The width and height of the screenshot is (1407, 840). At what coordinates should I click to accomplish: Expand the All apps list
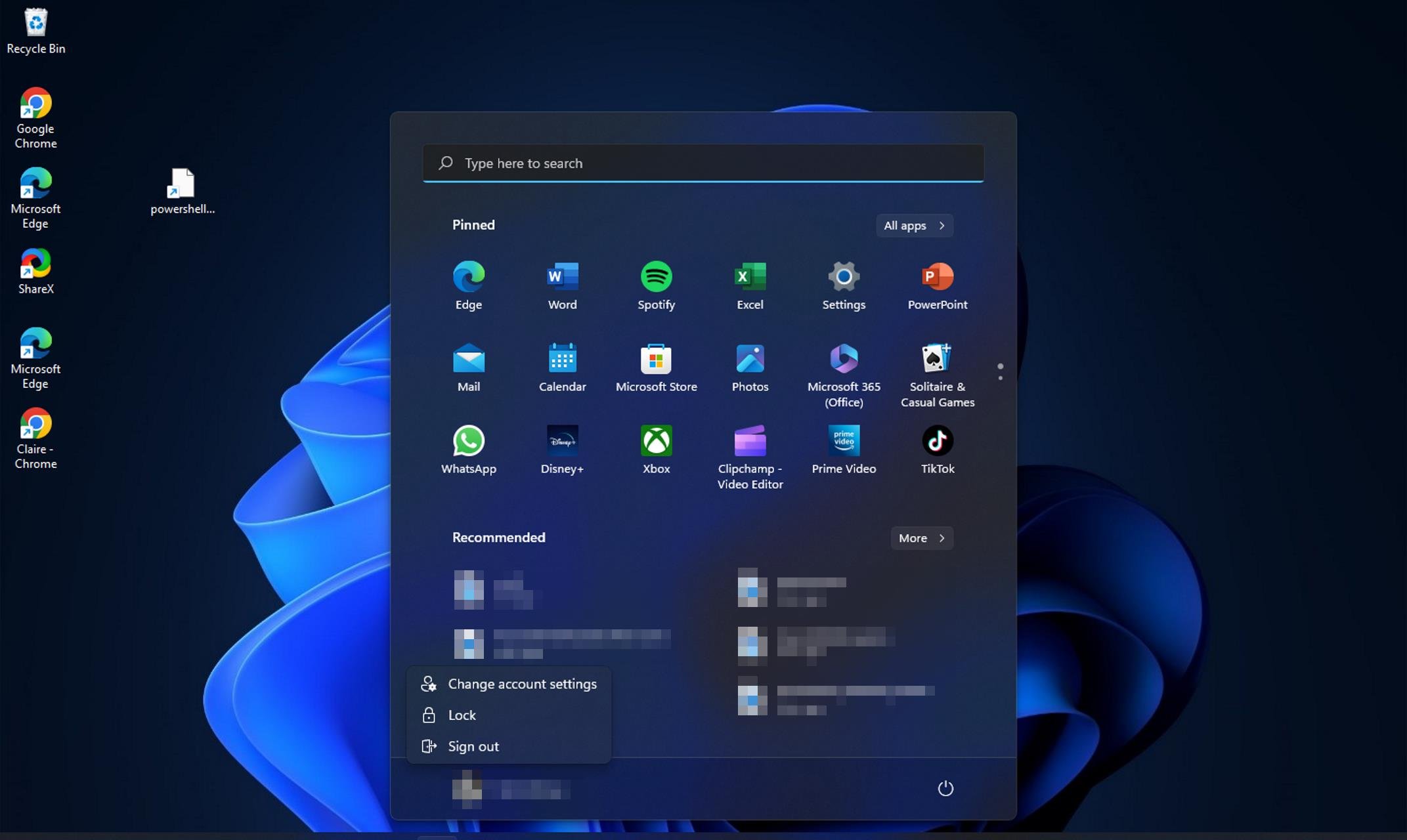tap(914, 225)
